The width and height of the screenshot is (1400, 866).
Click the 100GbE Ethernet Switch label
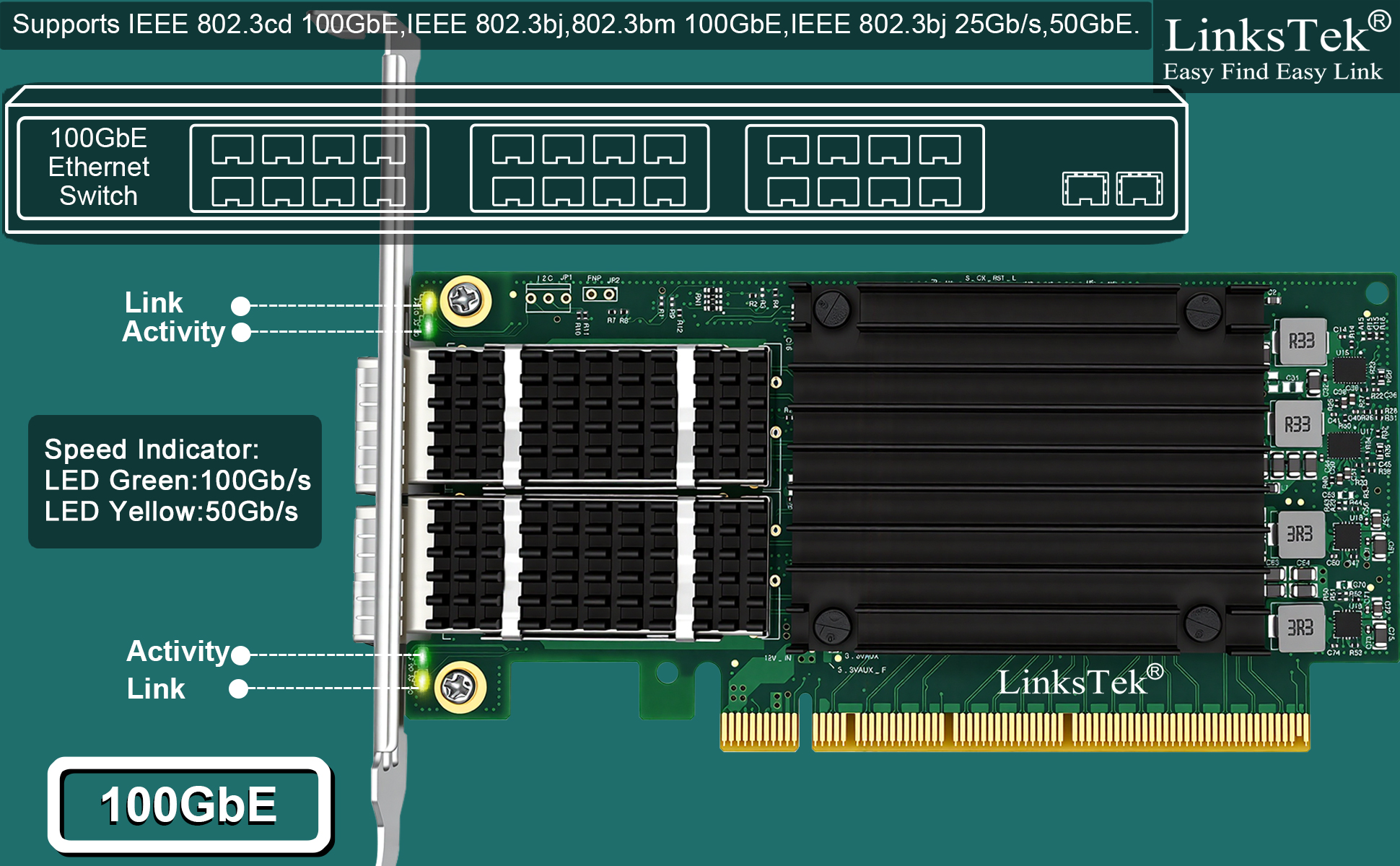pyautogui.click(x=99, y=167)
